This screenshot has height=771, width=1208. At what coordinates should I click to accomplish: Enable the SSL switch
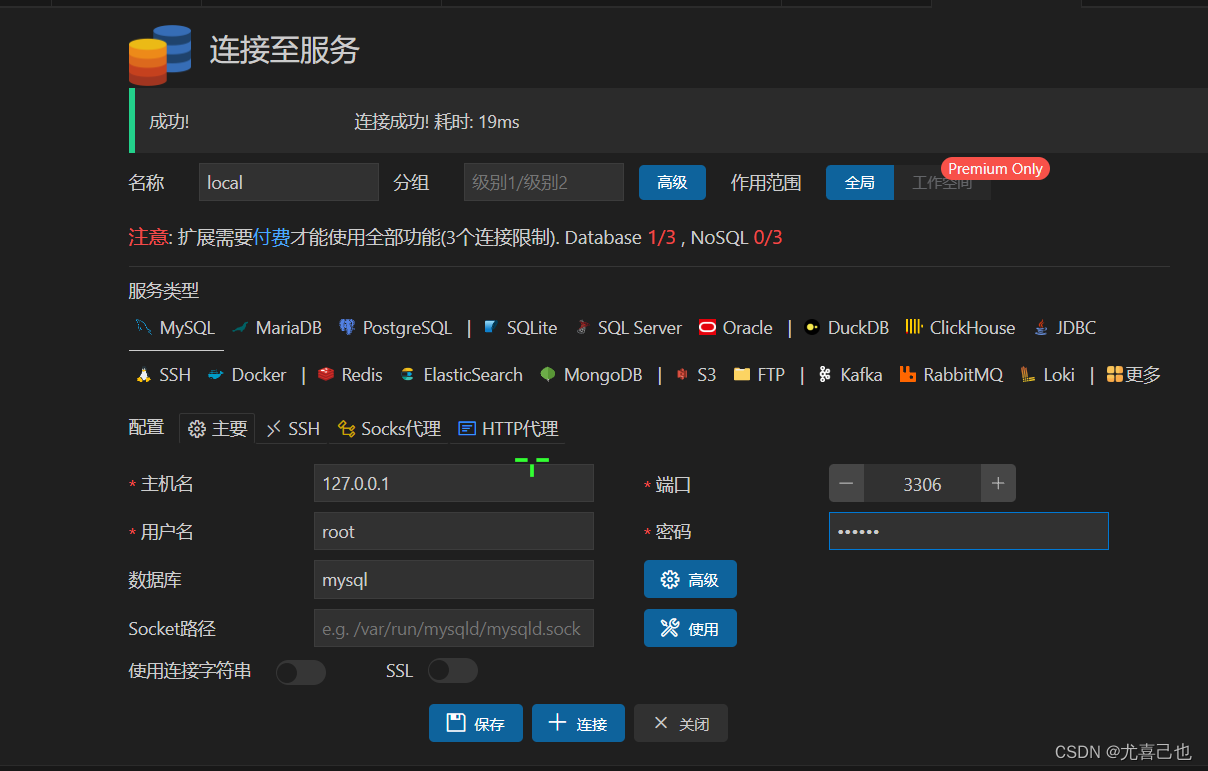453,671
